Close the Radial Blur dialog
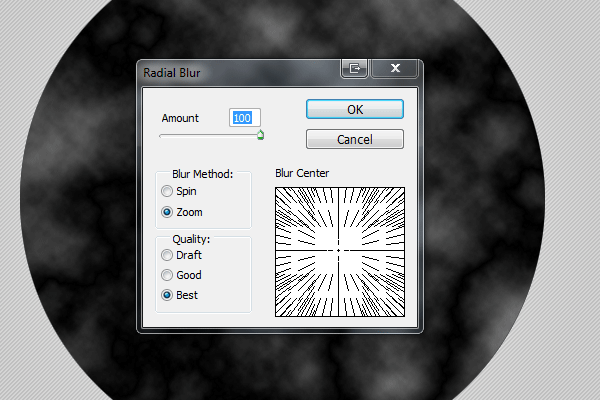600x400 pixels. [x=395, y=69]
